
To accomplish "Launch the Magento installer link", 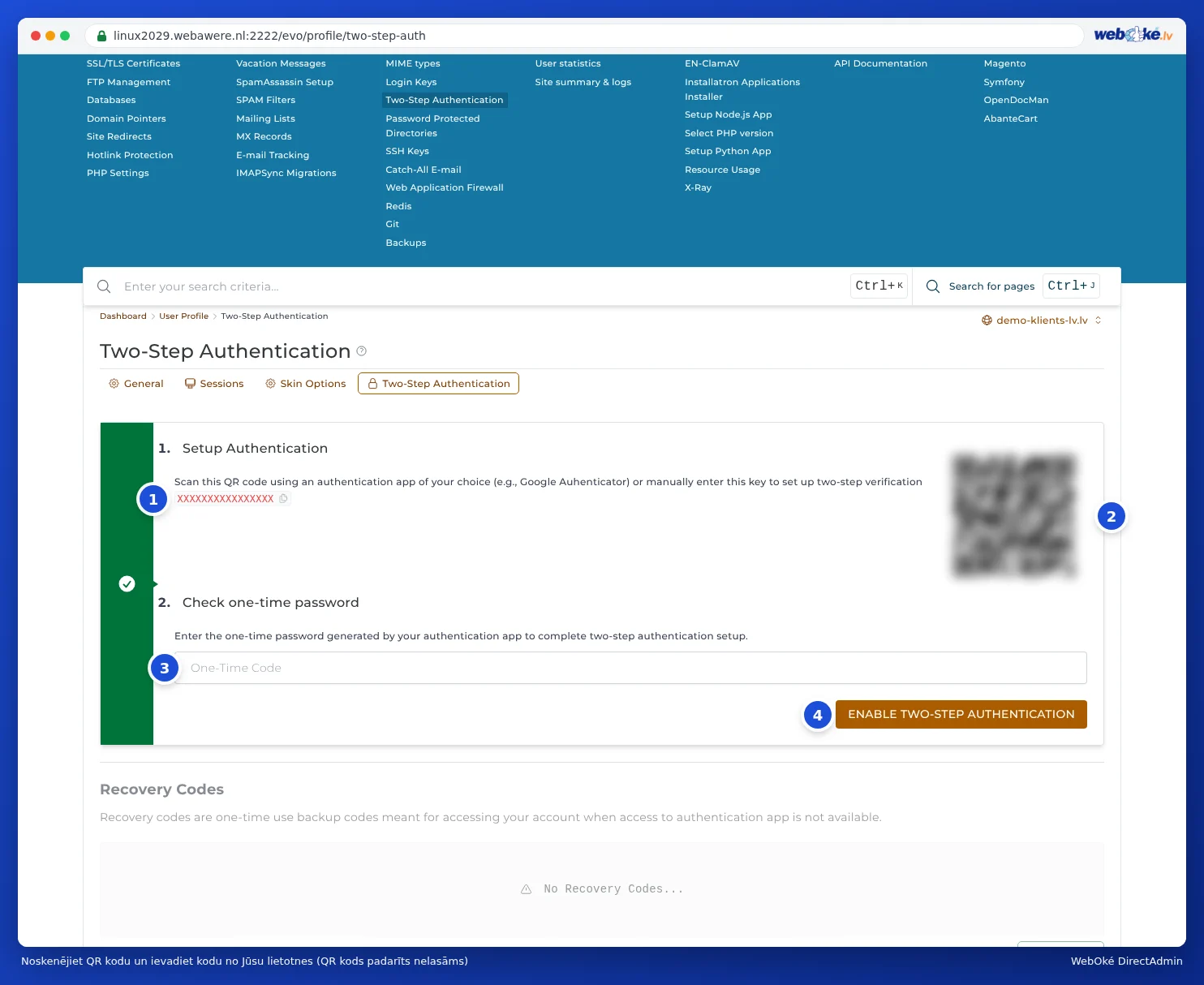I will (1005, 63).
